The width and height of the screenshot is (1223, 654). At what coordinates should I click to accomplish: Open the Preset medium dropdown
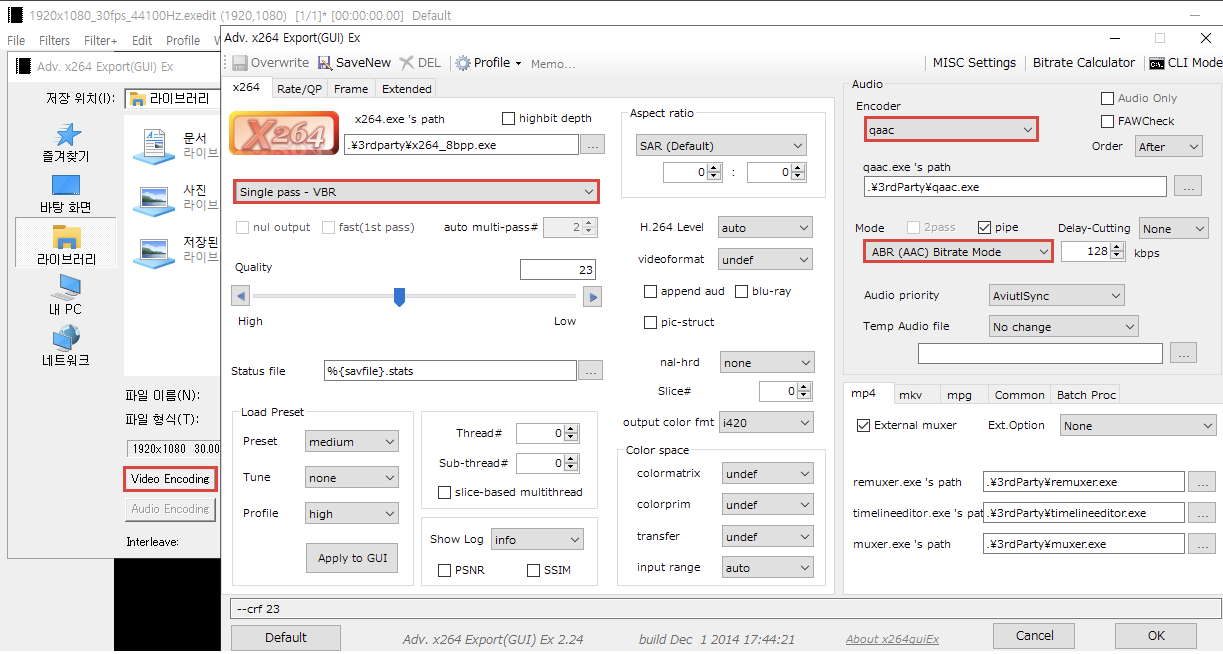[x=352, y=442]
